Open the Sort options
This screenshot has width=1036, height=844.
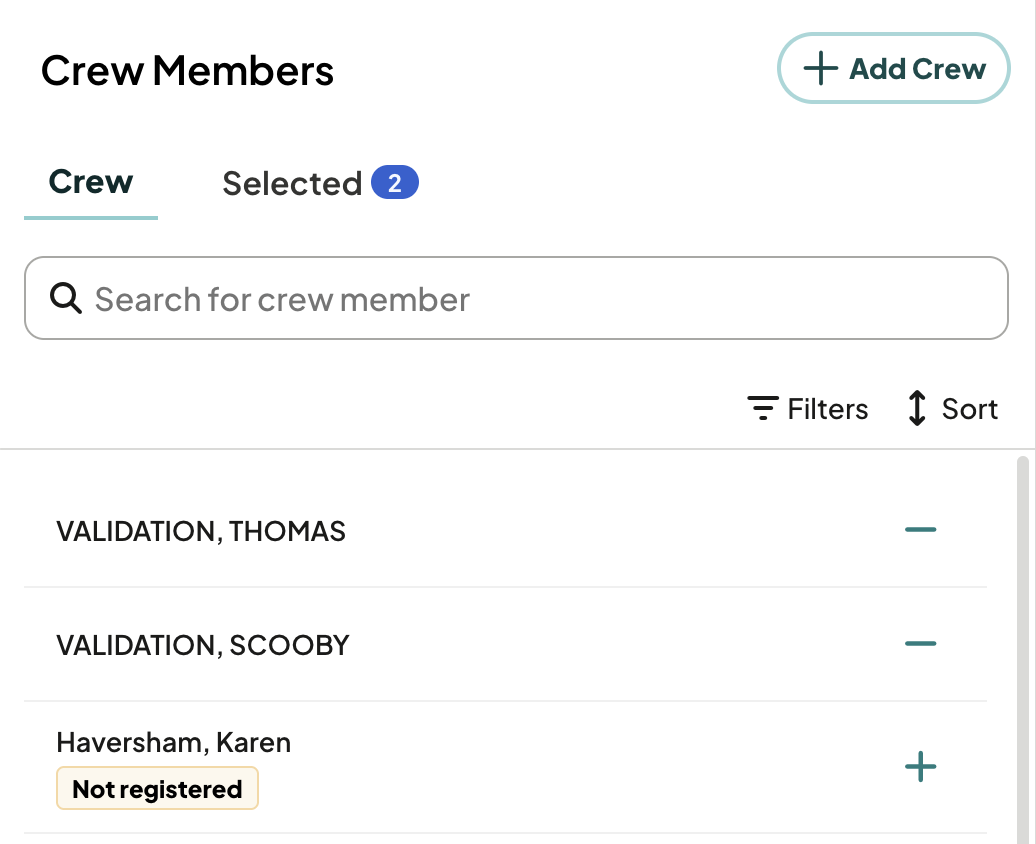pos(952,408)
